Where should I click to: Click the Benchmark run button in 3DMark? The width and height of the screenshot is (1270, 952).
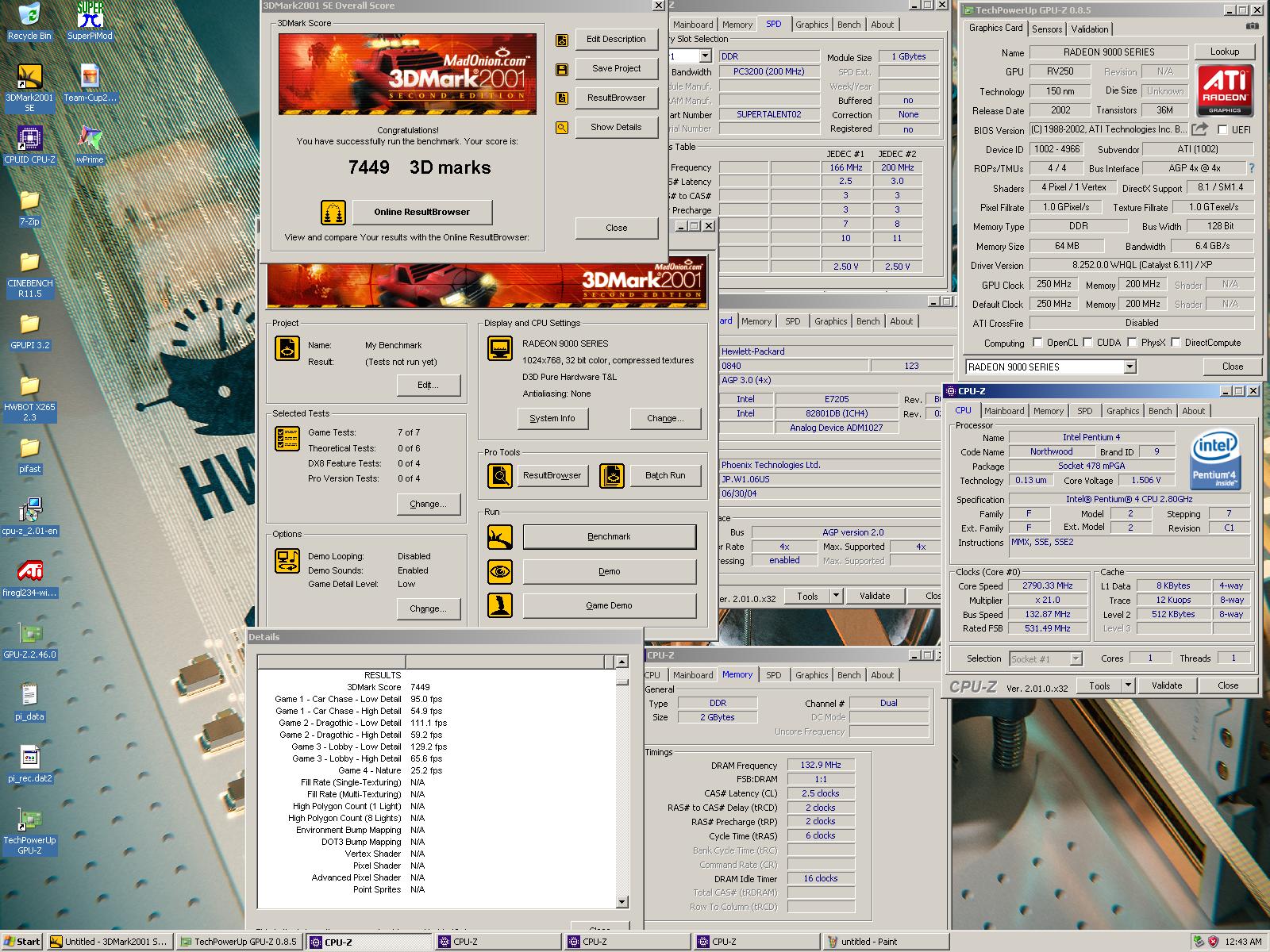(x=609, y=537)
